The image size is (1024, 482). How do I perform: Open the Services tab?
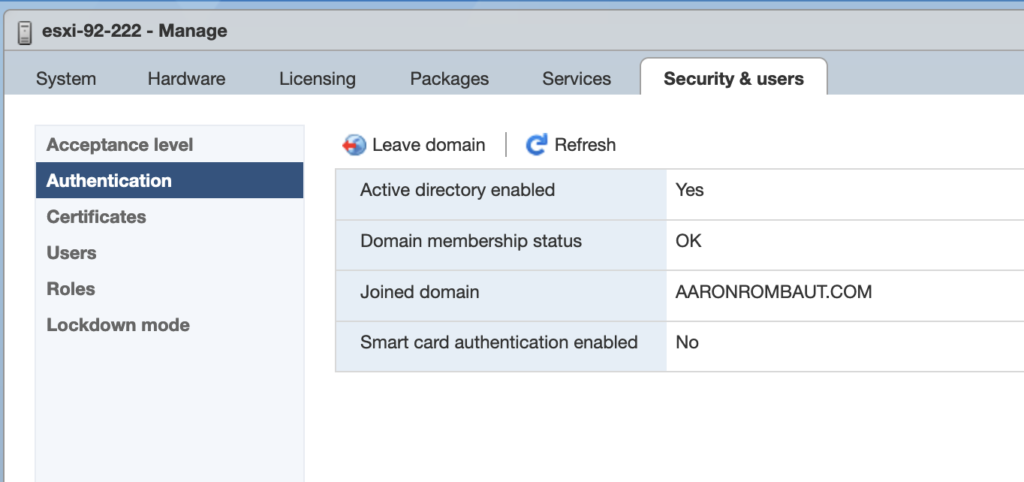pyautogui.click(x=576, y=79)
